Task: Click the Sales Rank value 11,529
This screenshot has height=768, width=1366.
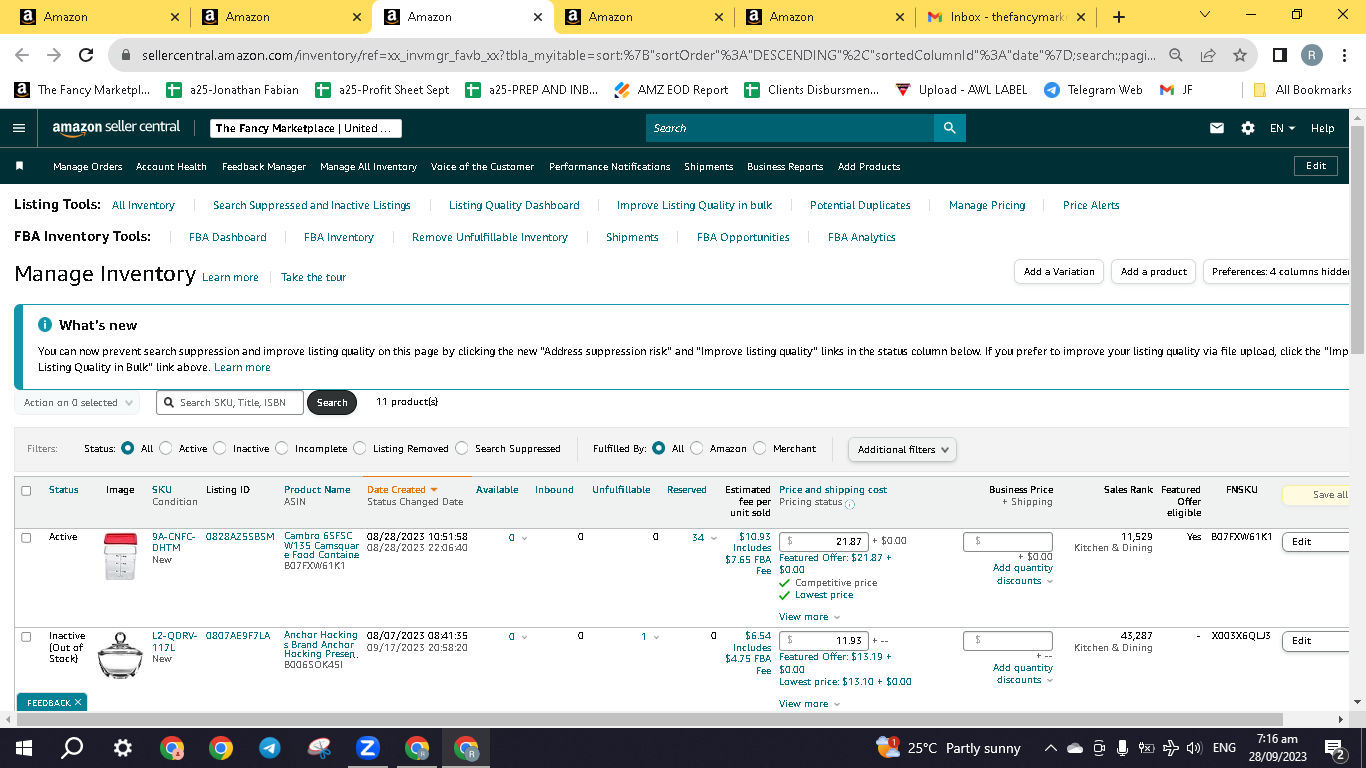Action: click(x=1136, y=537)
